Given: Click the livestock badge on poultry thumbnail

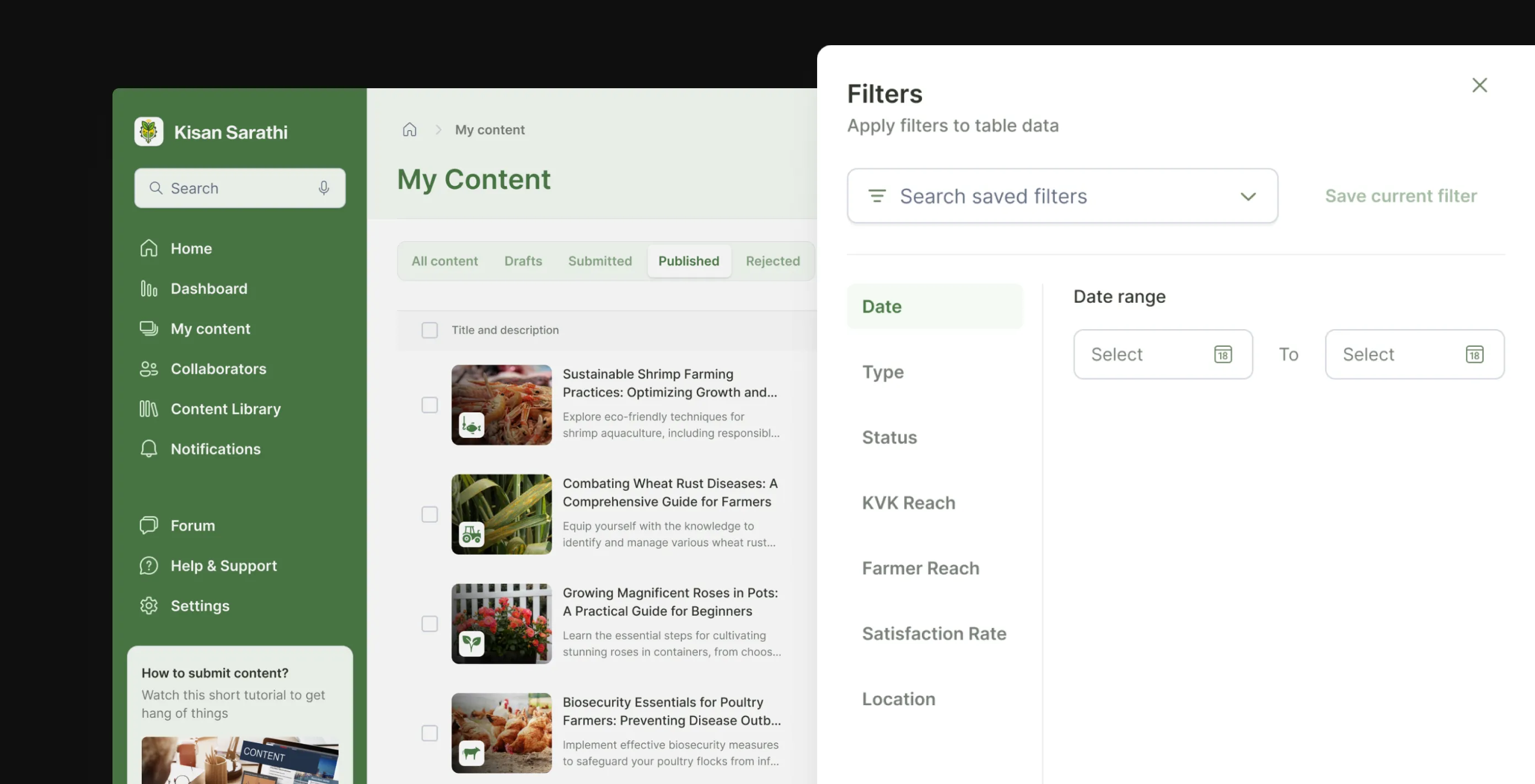Looking at the screenshot, I should pyautogui.click(x=471, y=753).
